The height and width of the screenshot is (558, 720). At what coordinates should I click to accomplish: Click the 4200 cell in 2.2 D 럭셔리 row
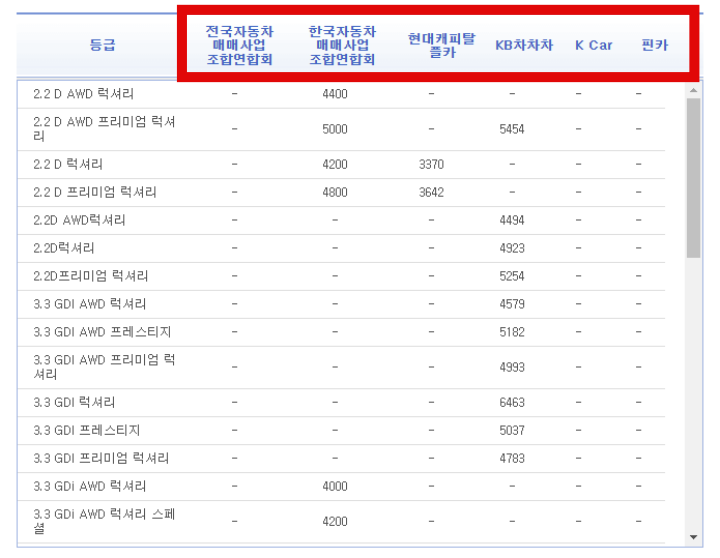point(335,164)
